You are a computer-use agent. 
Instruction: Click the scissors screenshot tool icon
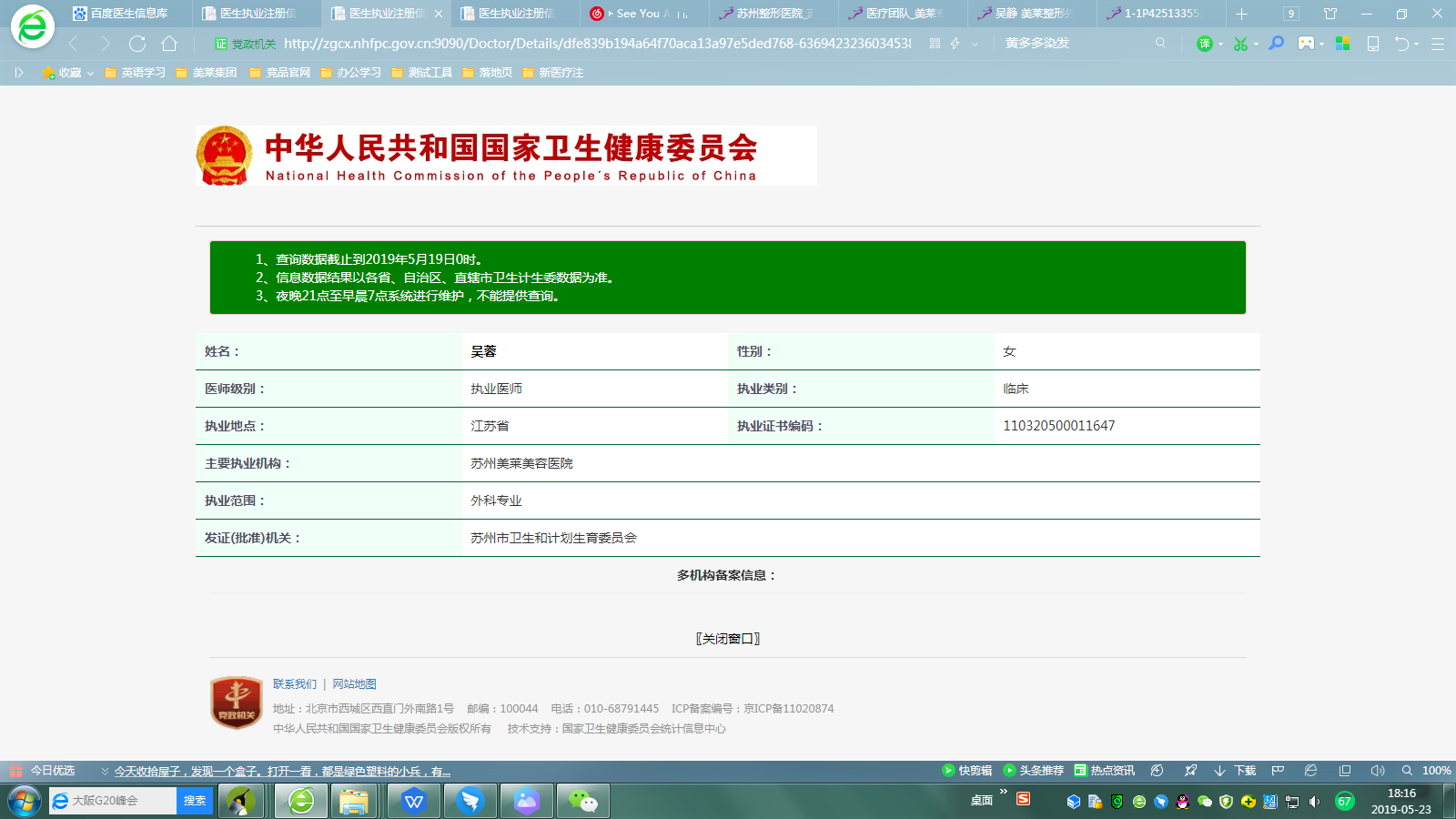point(1239,44)
